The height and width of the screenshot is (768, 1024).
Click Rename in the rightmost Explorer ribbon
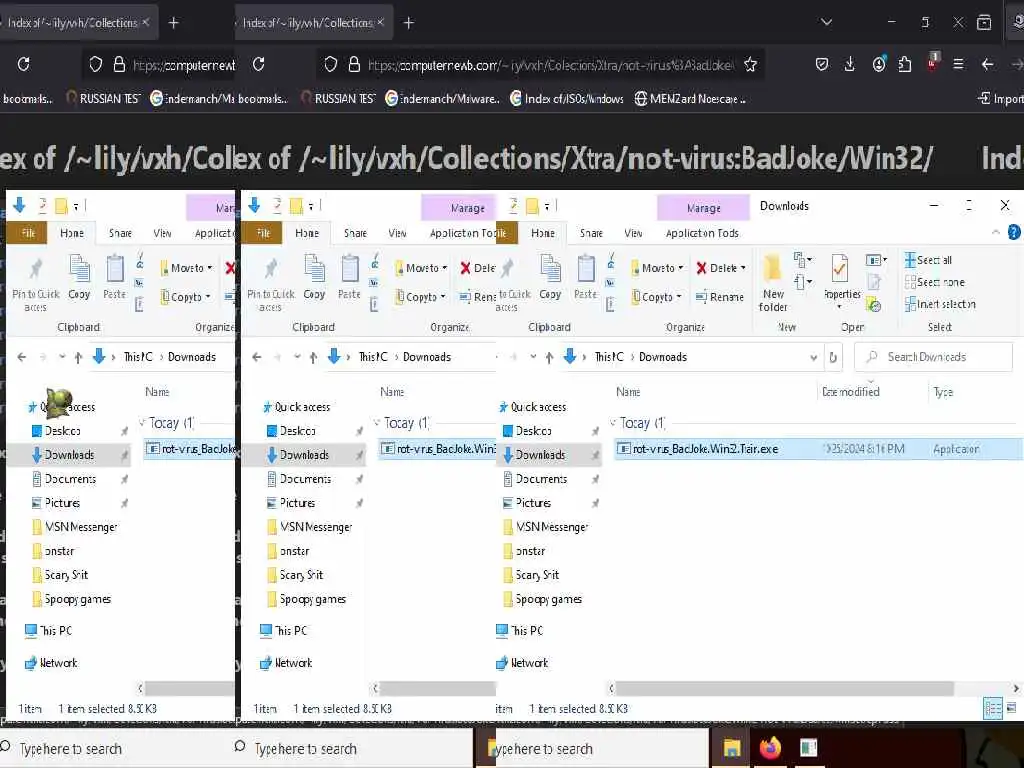[x=720, y=296]
